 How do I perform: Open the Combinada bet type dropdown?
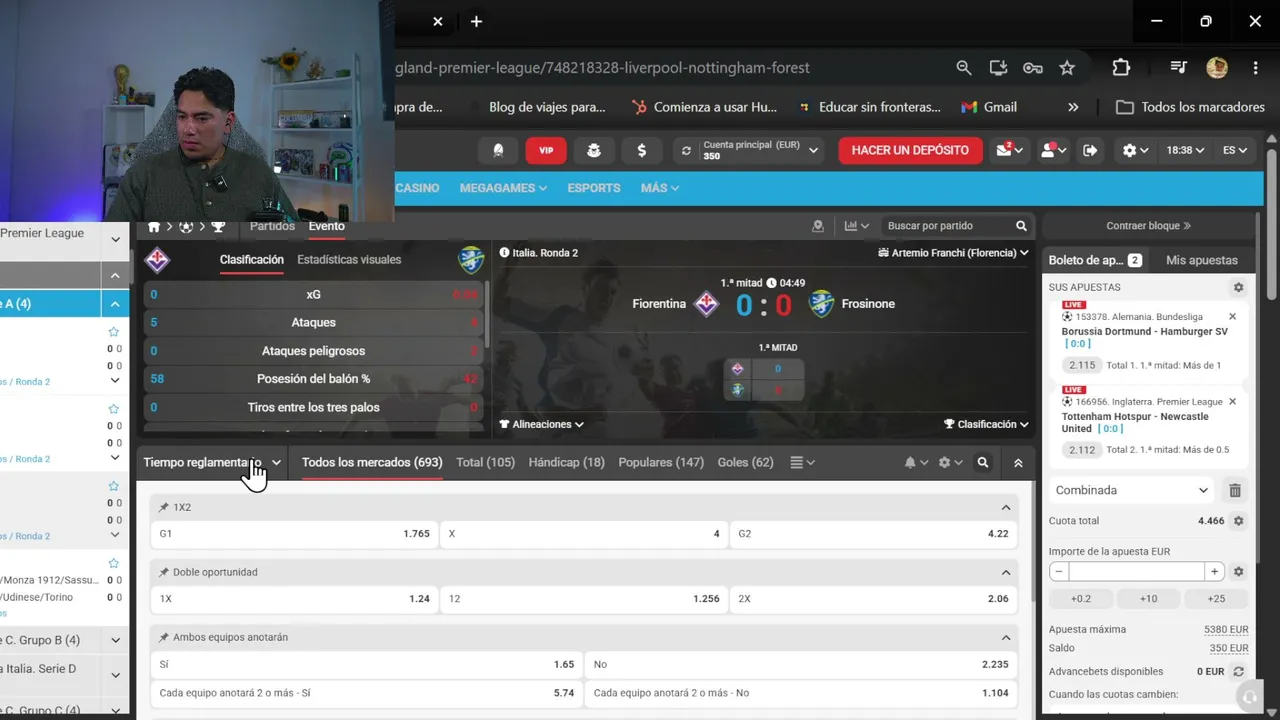point(1132,490)
